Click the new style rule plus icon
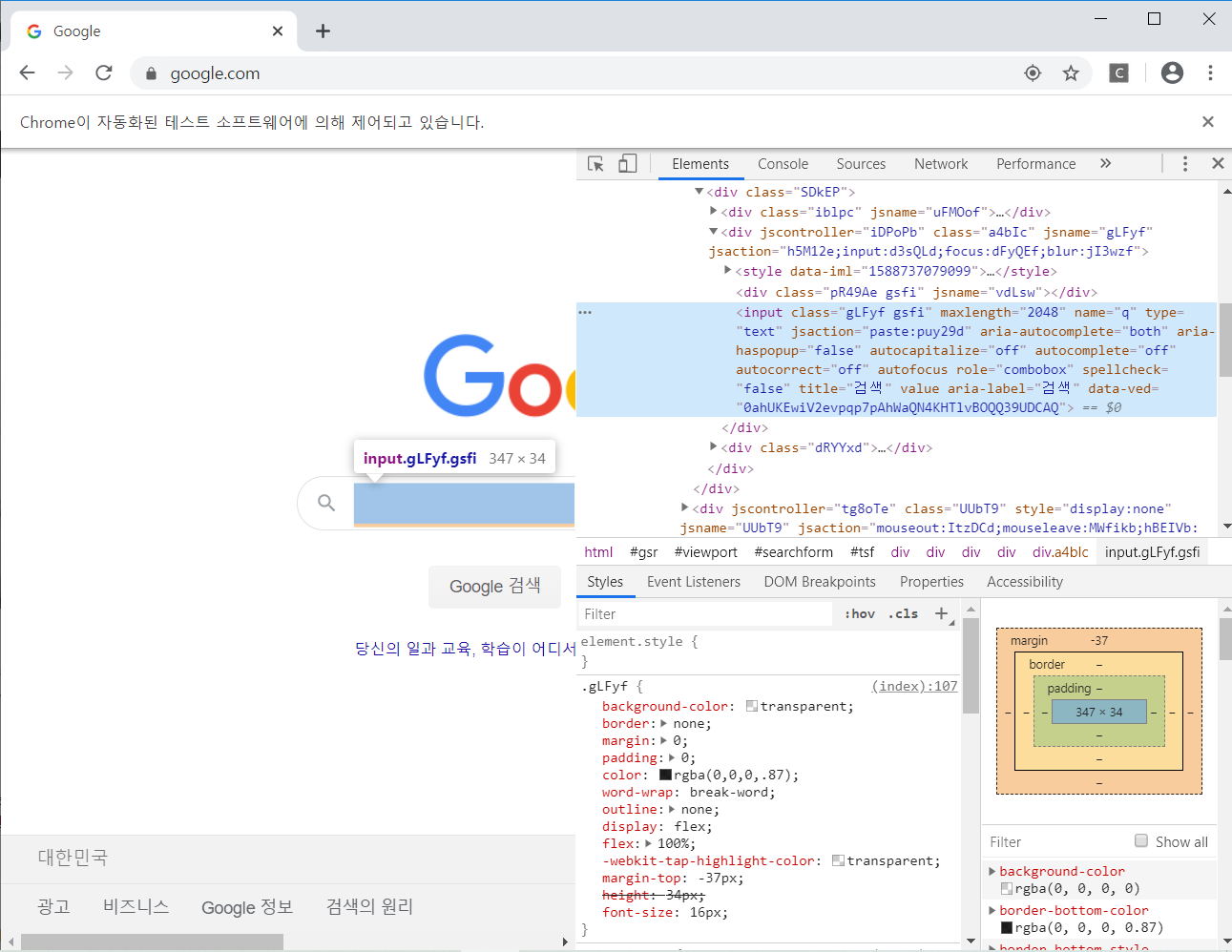The image size is (1232, 952). coord(942,613)
